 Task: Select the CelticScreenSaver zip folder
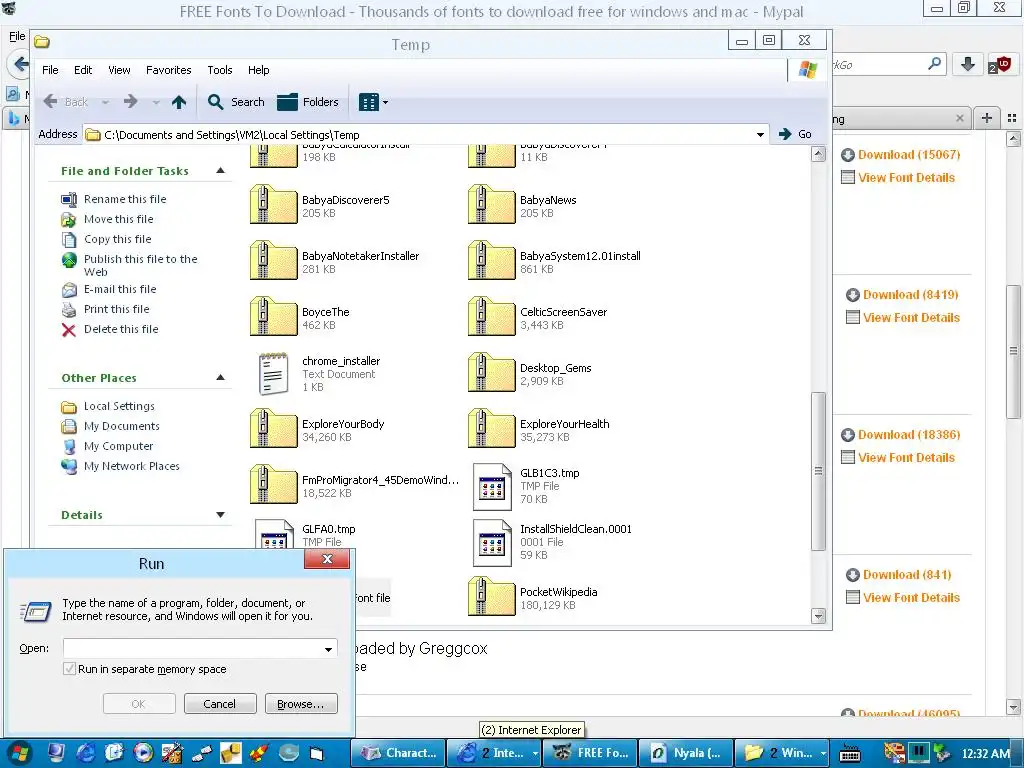click(x=538, y=317)
